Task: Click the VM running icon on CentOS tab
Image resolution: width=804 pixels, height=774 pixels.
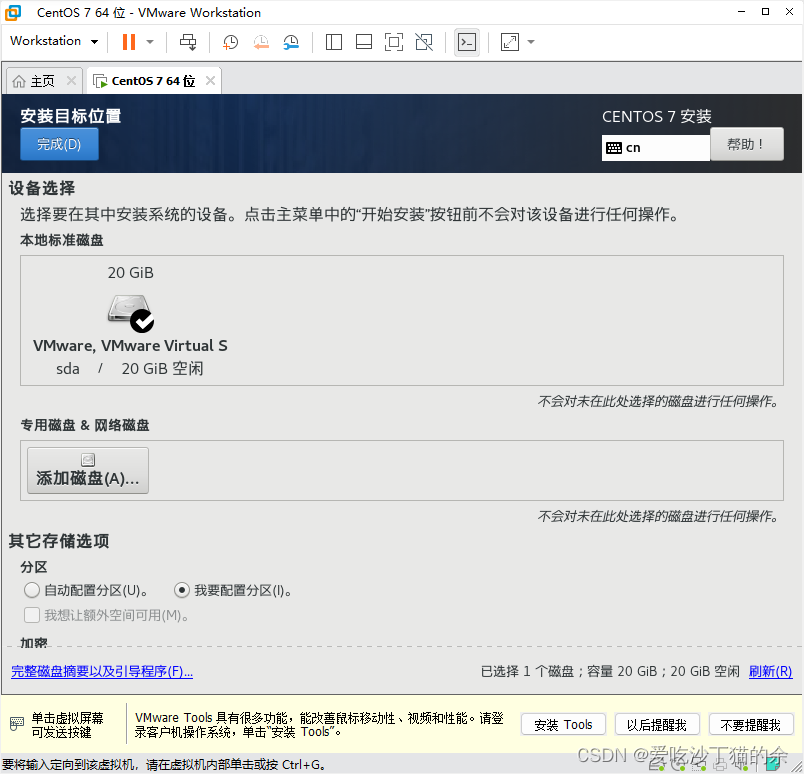Action: (100, 81)
